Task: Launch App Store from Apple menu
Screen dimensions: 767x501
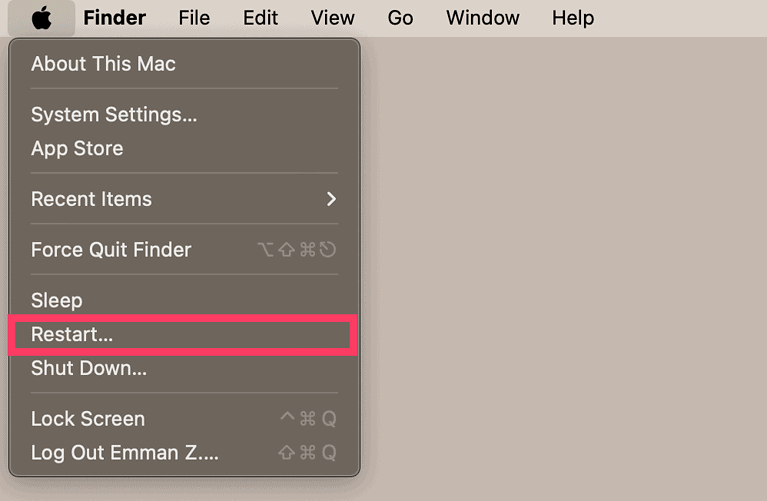Action: 77,148
